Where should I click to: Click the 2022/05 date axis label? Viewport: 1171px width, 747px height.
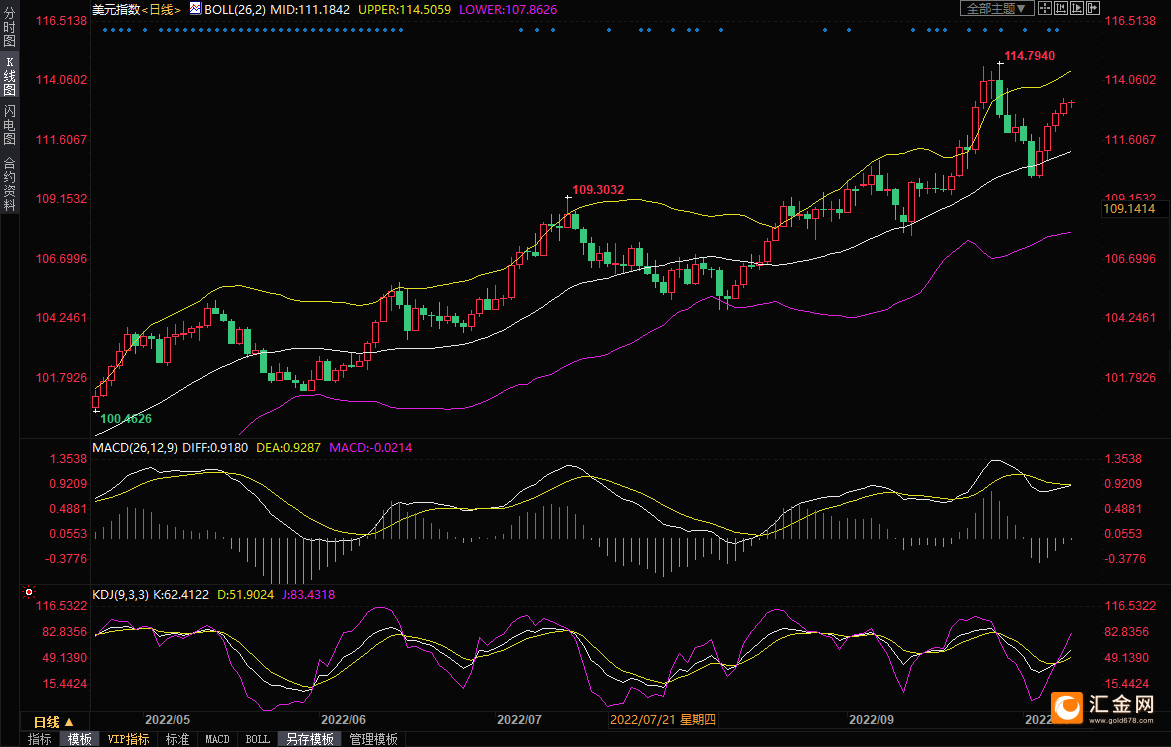click(x=167, y=719)
